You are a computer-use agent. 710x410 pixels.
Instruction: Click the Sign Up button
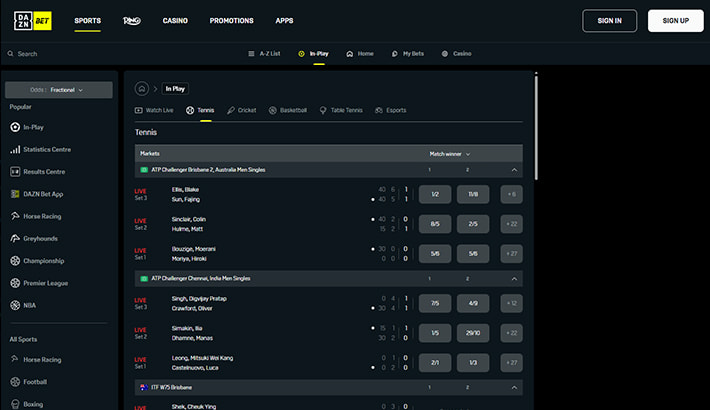coord(676,21)
